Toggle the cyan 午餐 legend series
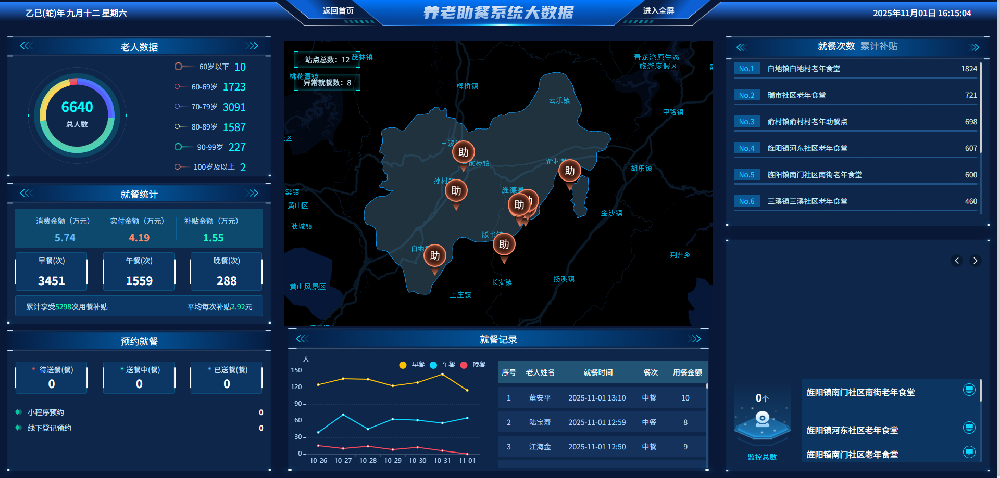The height and width of the screenshot is (478, 1000). pyautogui.click(x=440, y=365)
